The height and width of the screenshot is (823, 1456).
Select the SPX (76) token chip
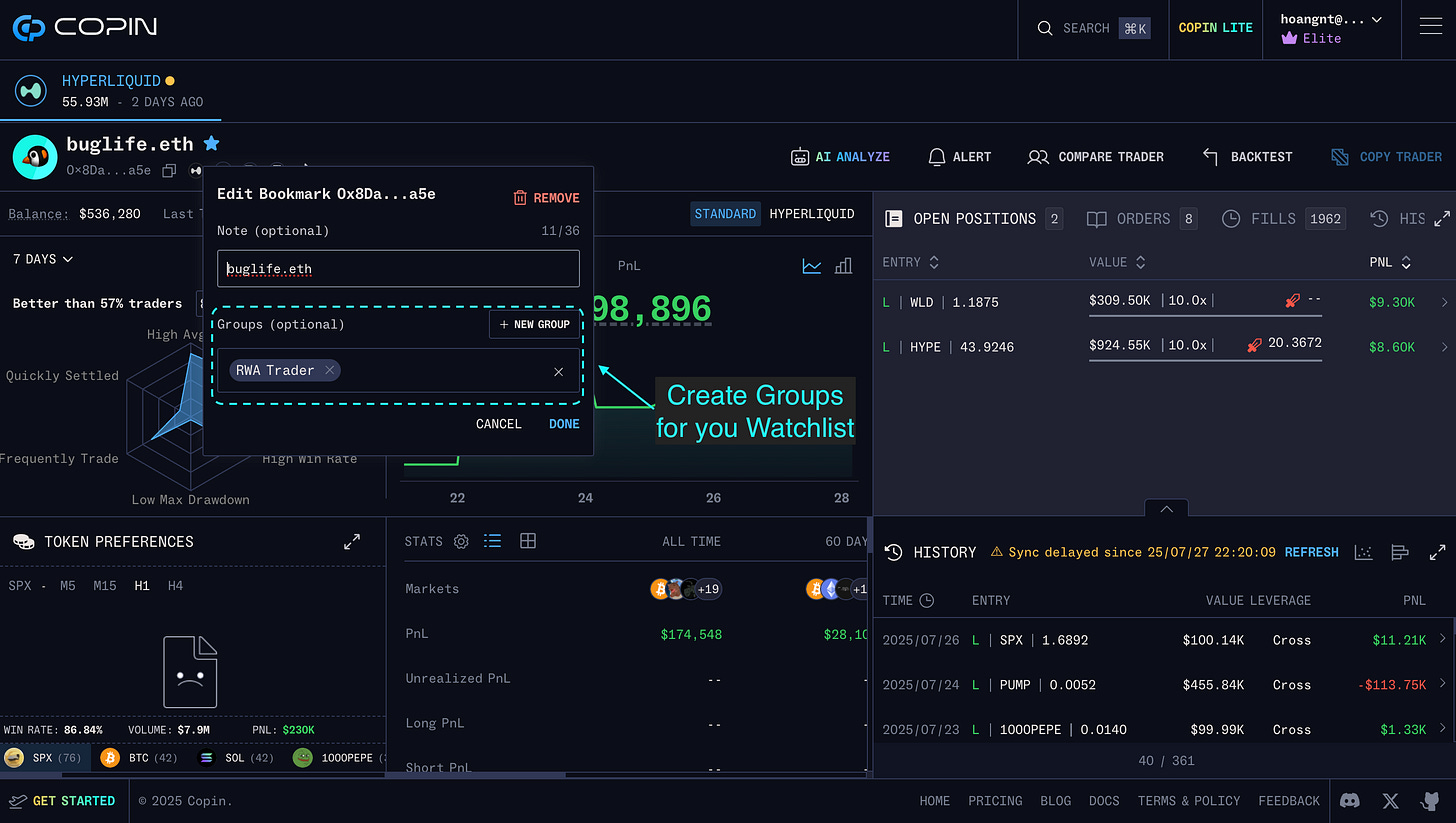click(45, 758)
